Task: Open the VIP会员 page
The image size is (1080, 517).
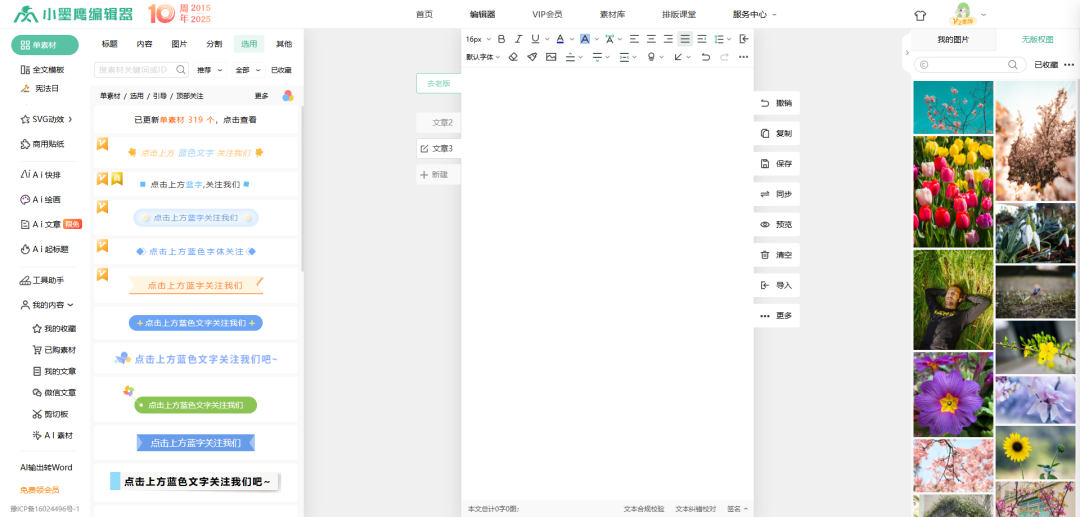Action: pyautogui.click(x=547, y=14)
